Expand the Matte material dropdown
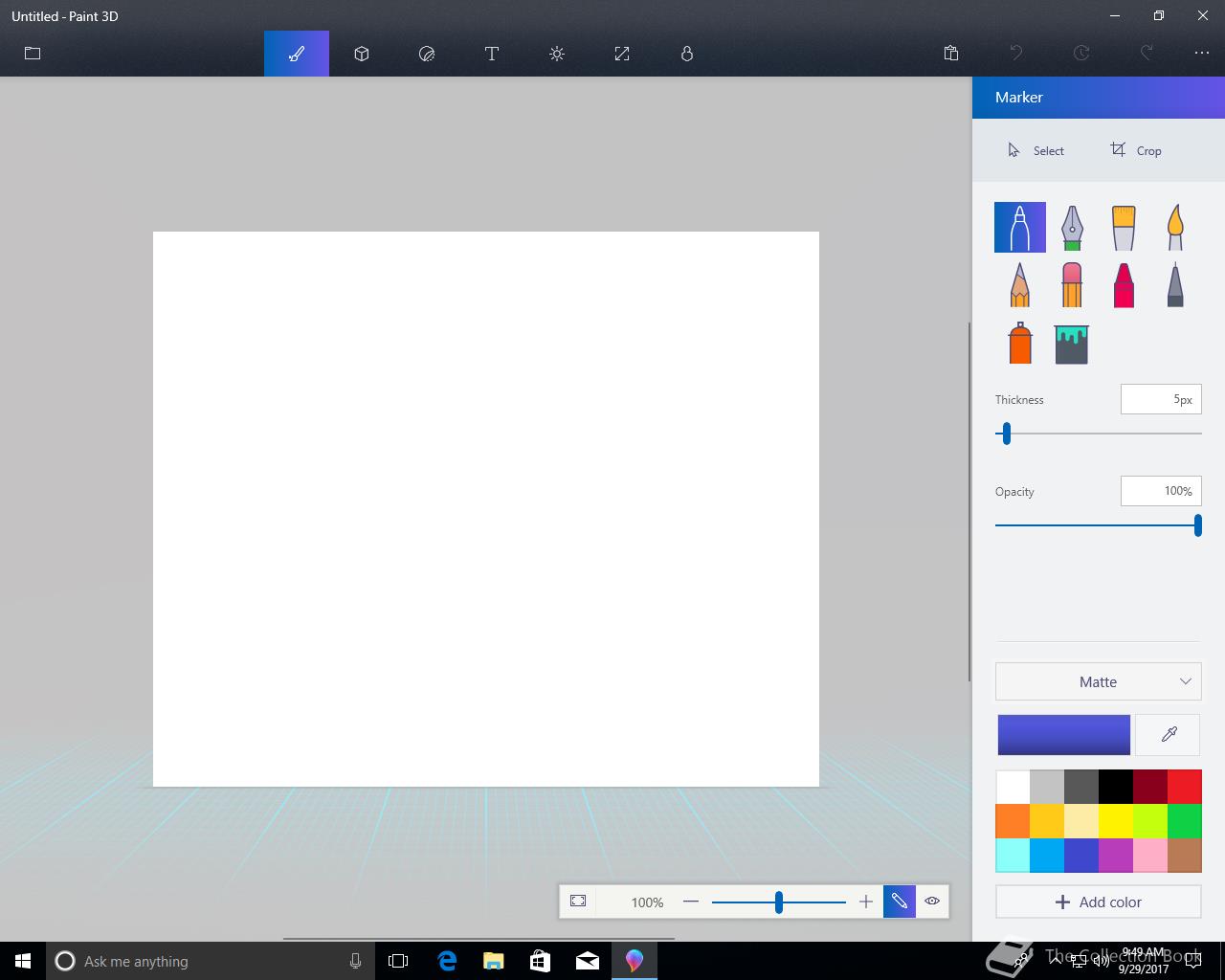 click(1099, 681)
